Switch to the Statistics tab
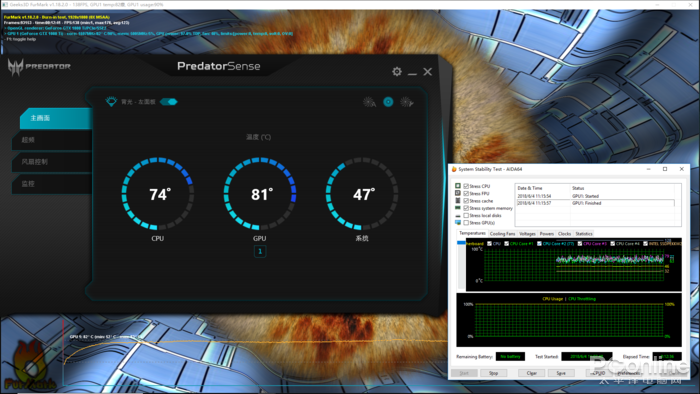Image resolution: width=700 pixels, height=394 pixels. 584,234
